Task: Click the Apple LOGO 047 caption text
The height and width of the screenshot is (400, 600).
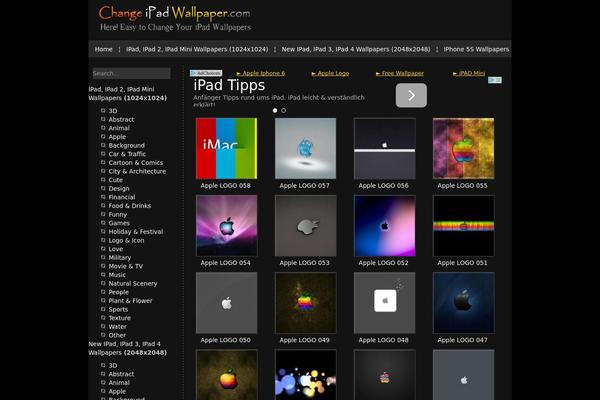Action: [463, 340]
